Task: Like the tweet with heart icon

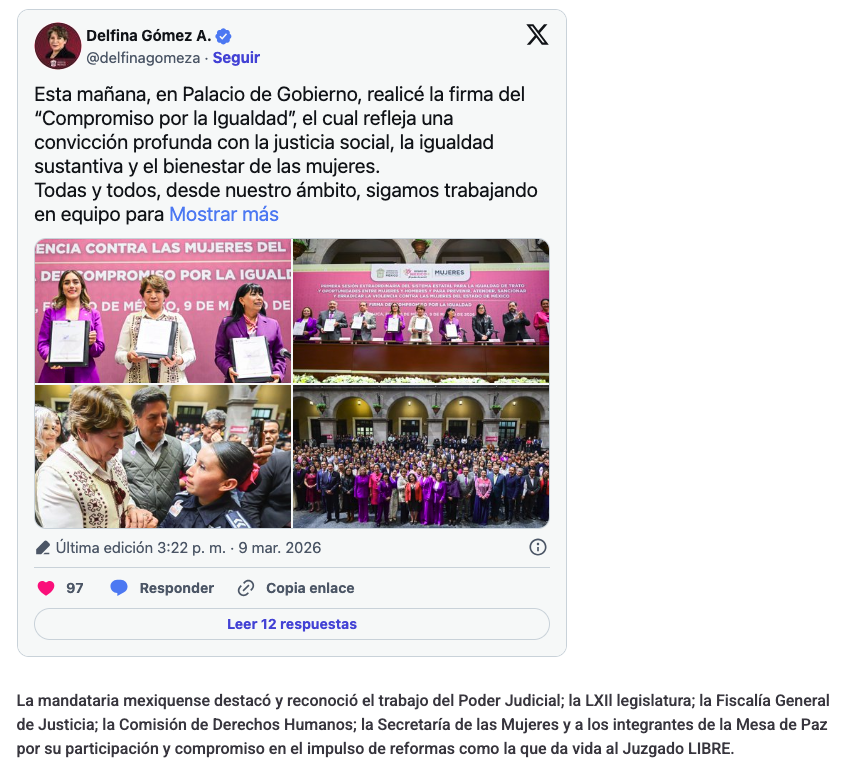Action: tap(46, 588)
